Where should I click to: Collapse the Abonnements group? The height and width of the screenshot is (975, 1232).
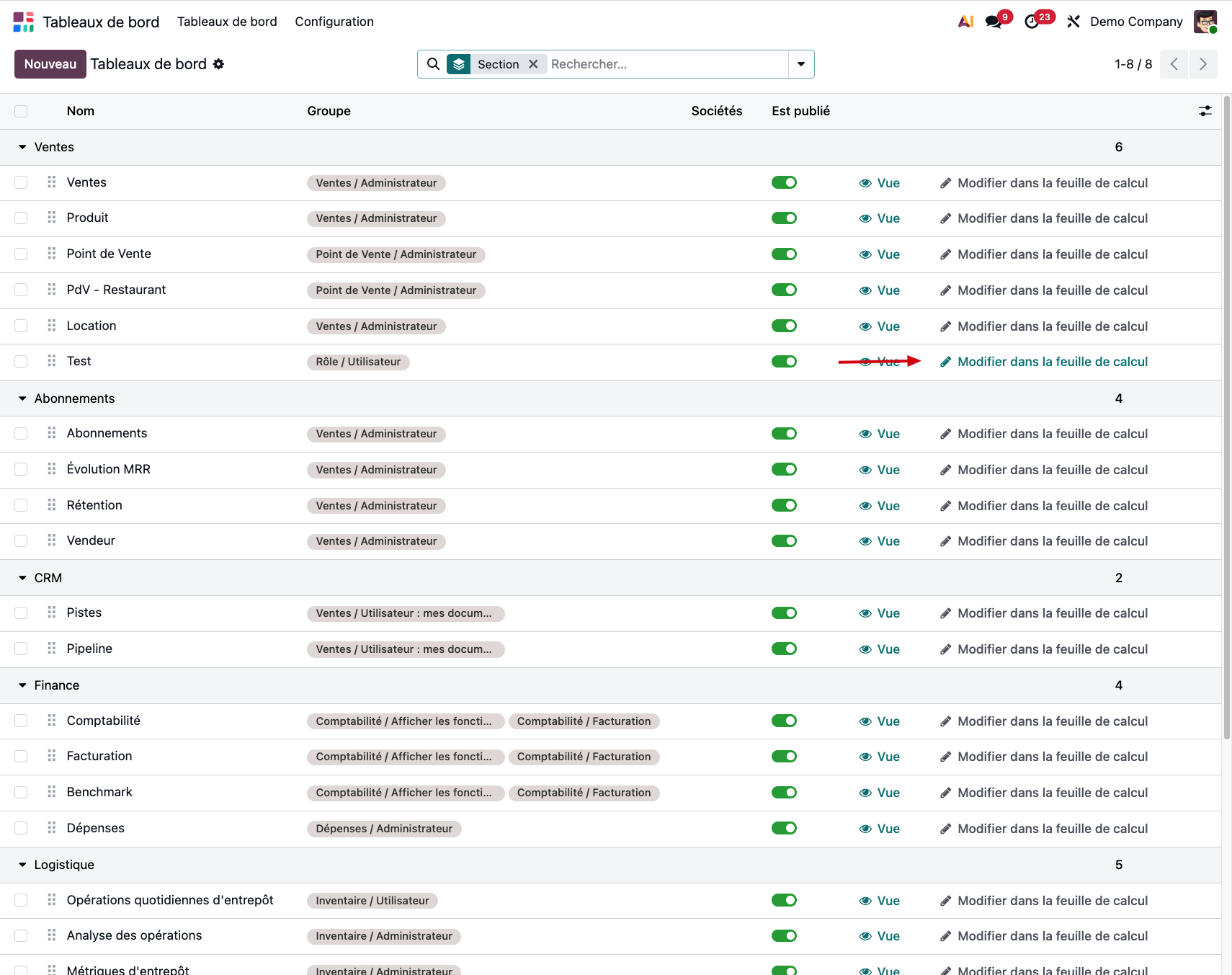click(x=22, y=399)
